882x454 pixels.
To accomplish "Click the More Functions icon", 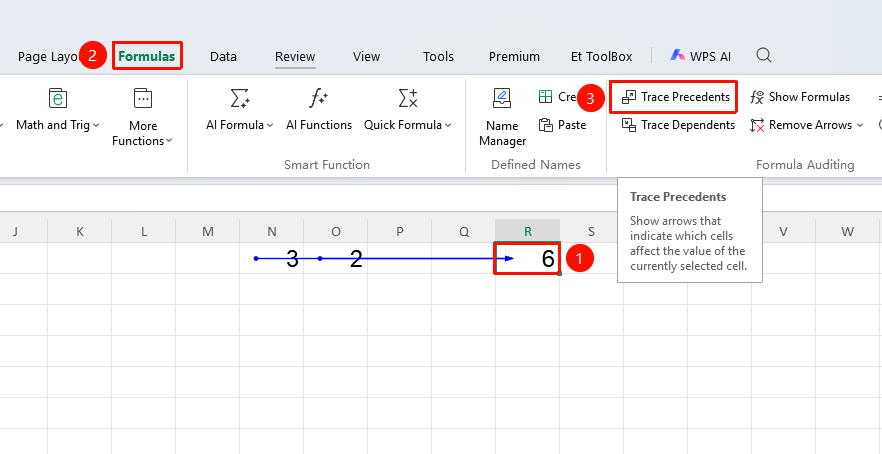I will (x=143, y=98).
